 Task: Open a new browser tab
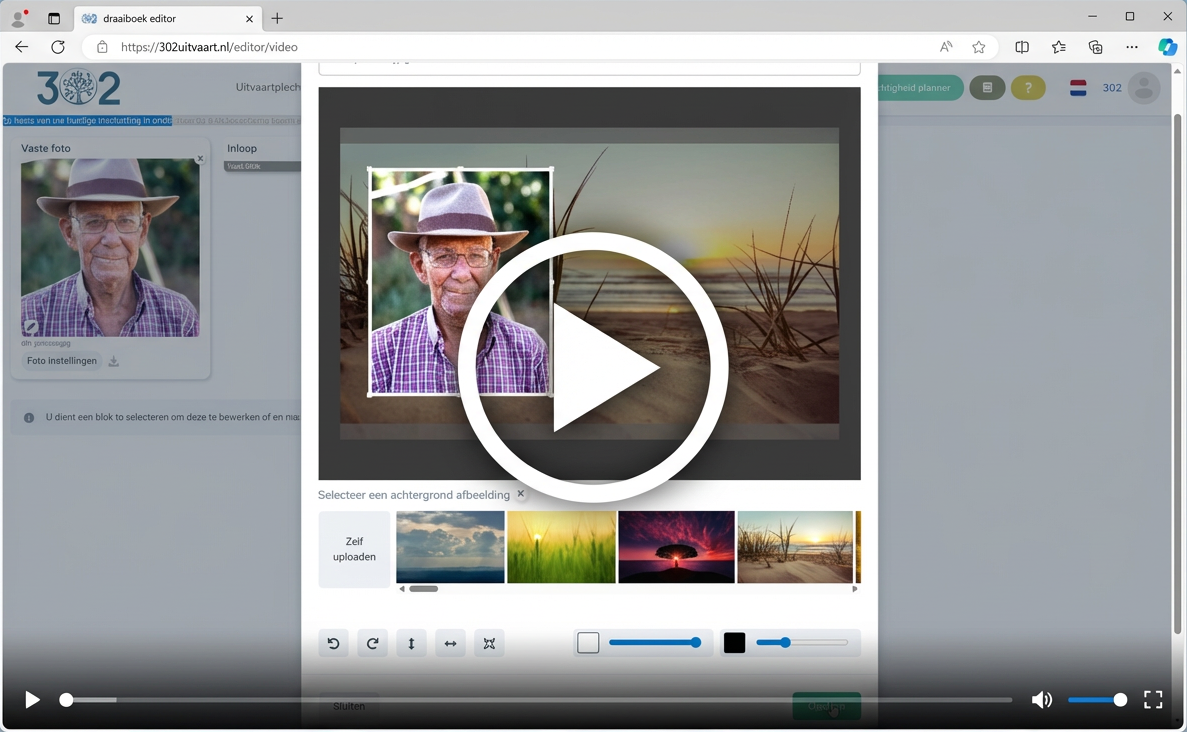tap(277, 18)
